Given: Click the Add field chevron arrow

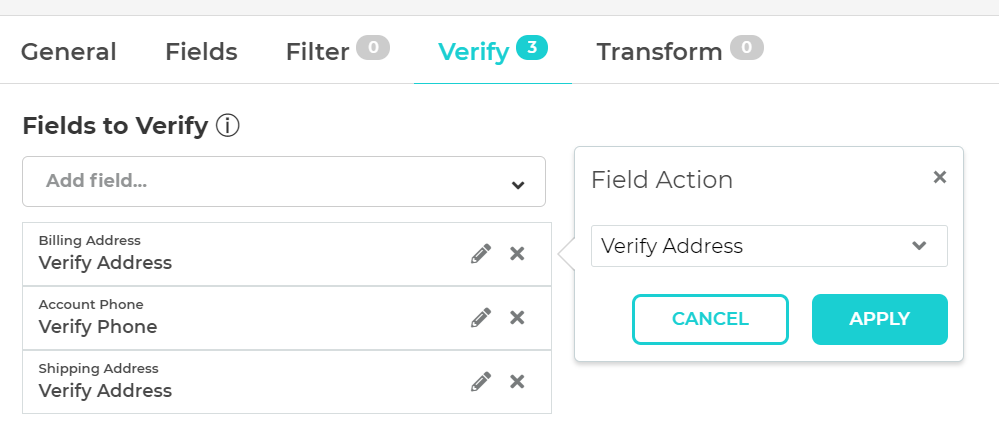Looking at the screenshot, I should tap(518, 184).
